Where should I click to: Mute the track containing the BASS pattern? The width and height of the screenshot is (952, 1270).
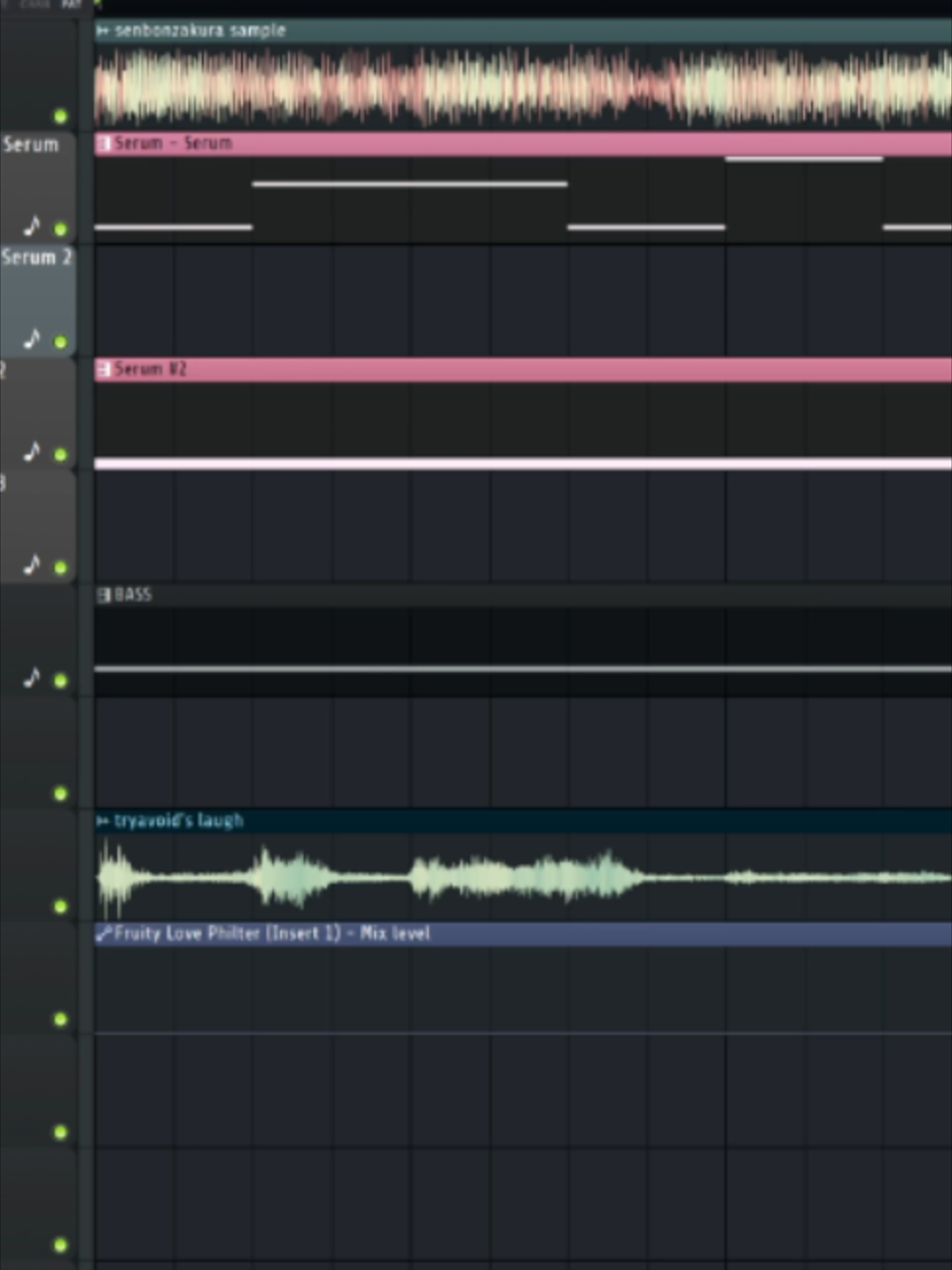point(61,680)
